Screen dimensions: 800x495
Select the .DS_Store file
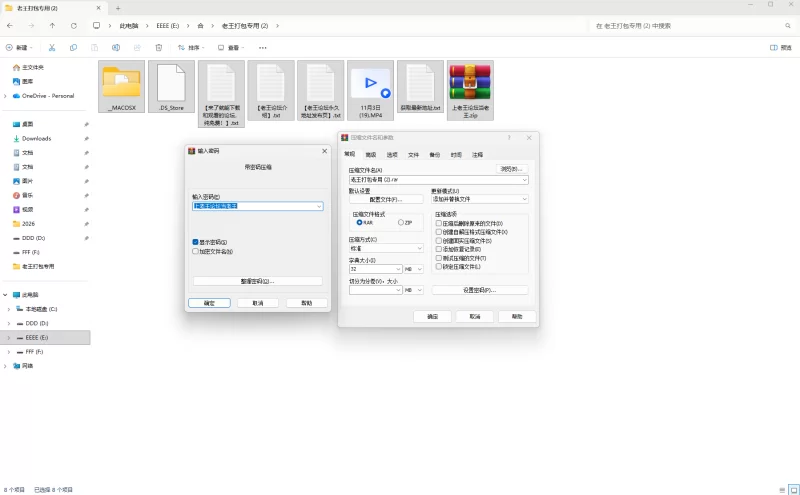171,86
